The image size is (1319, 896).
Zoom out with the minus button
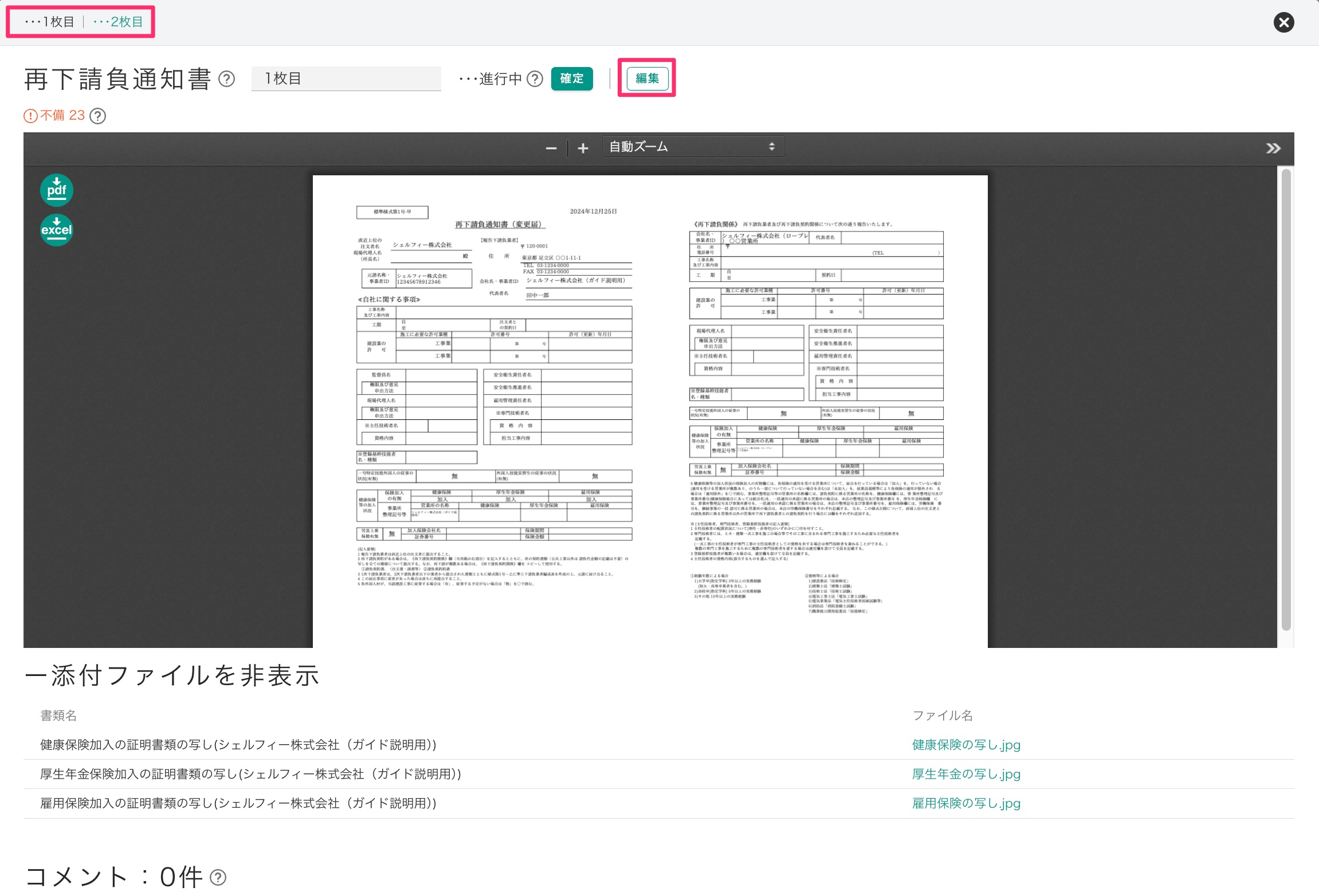click(551, 148)
